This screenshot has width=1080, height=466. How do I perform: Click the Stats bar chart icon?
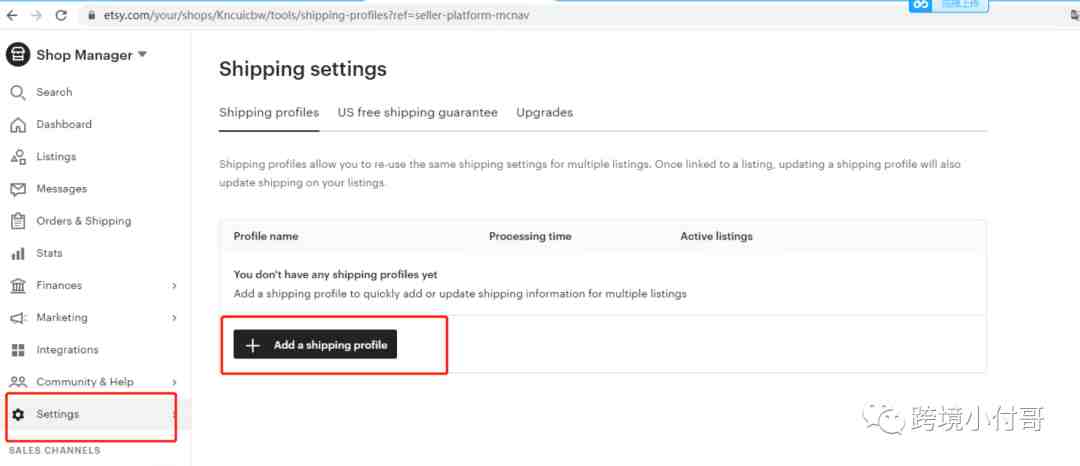18,254
